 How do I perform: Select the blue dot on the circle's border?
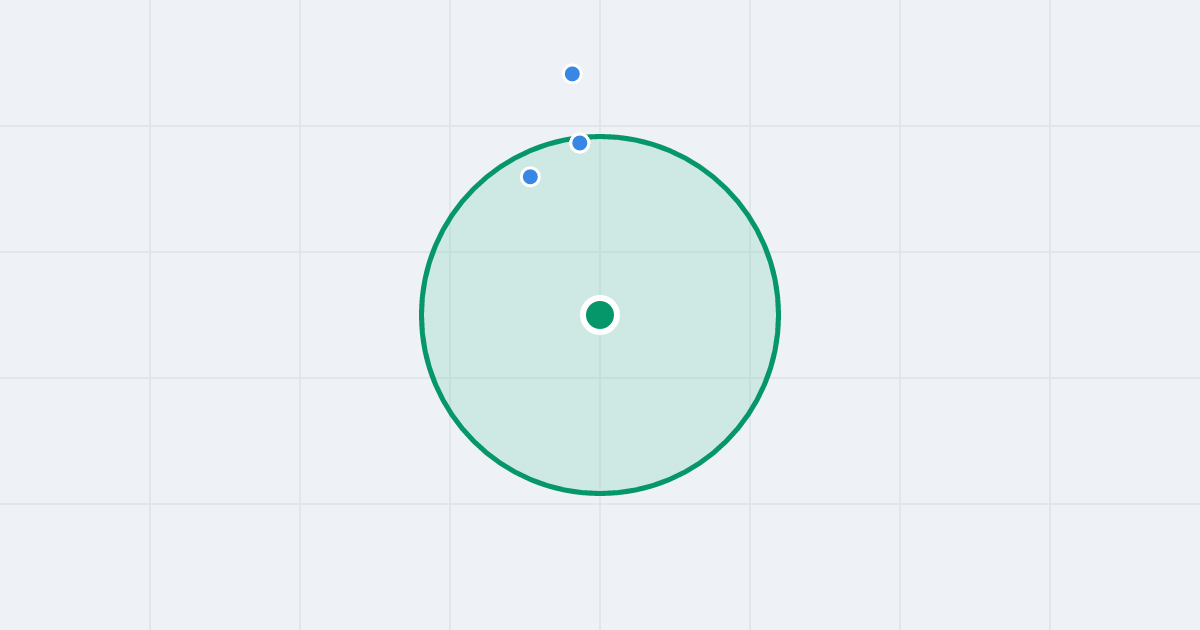pyautogui.click(x=580, y=143)
